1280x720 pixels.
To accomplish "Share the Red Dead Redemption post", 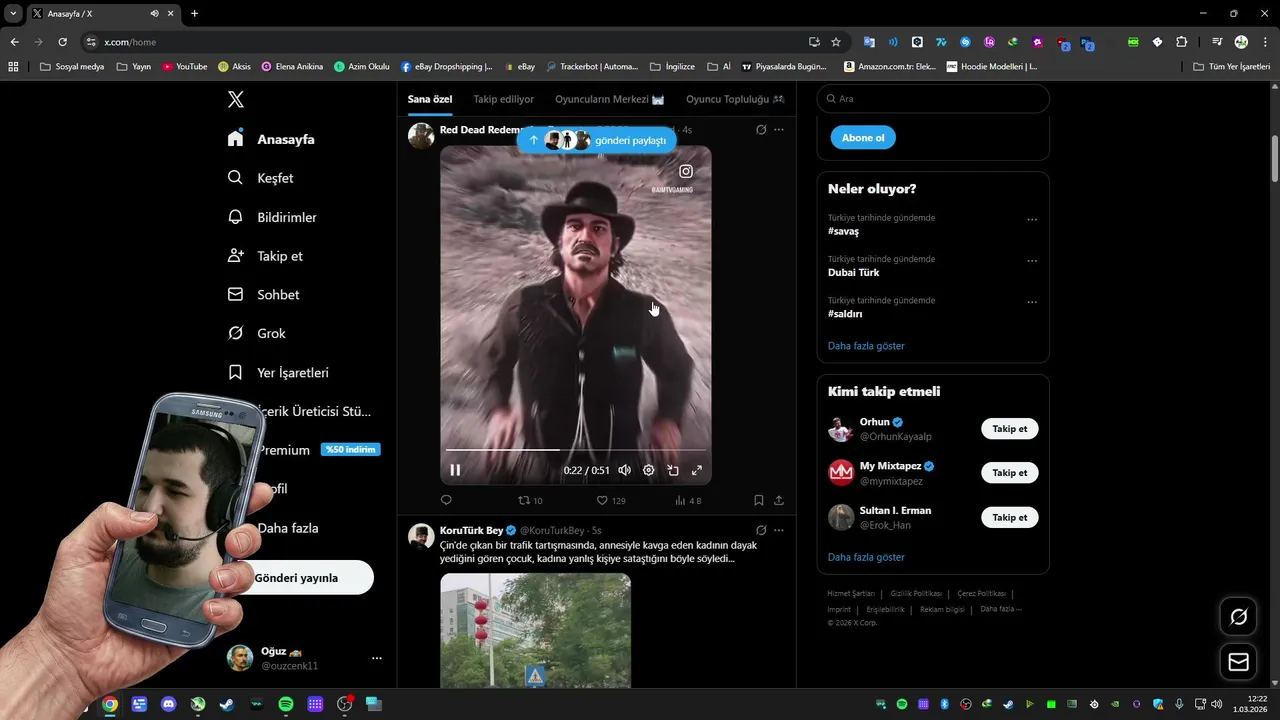I will (x=779, y=500).
